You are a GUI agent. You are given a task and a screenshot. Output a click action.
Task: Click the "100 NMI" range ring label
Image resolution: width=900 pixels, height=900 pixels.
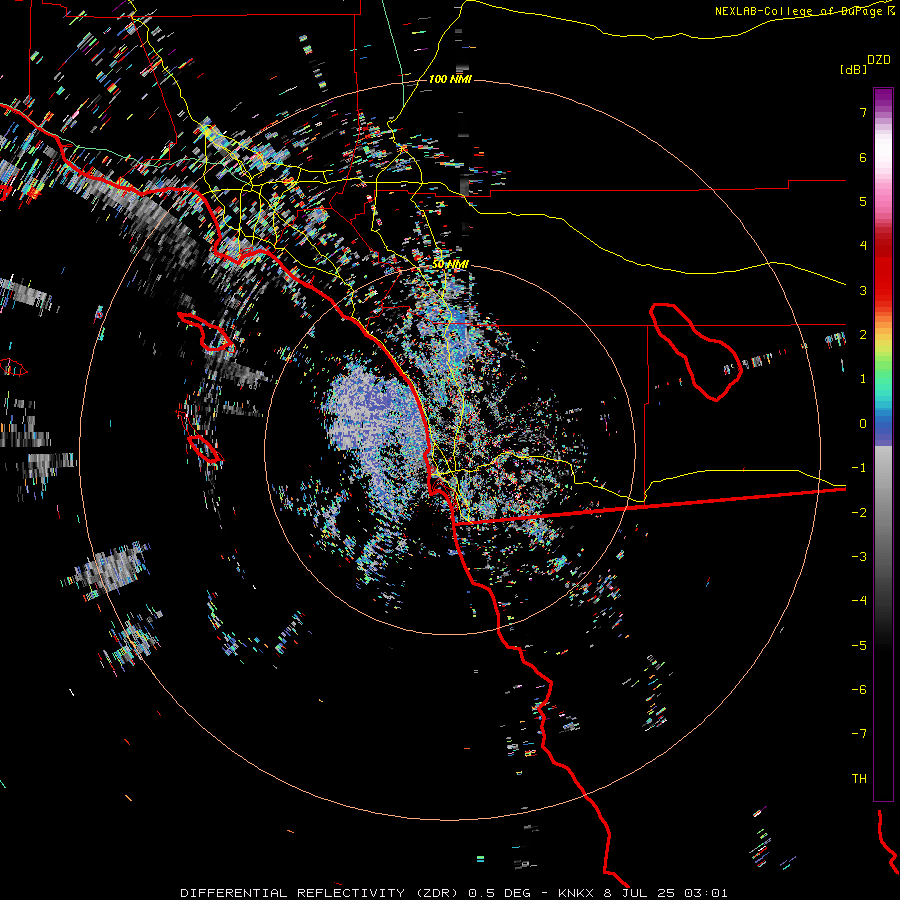pyautogui.click(x=450, y=79)
